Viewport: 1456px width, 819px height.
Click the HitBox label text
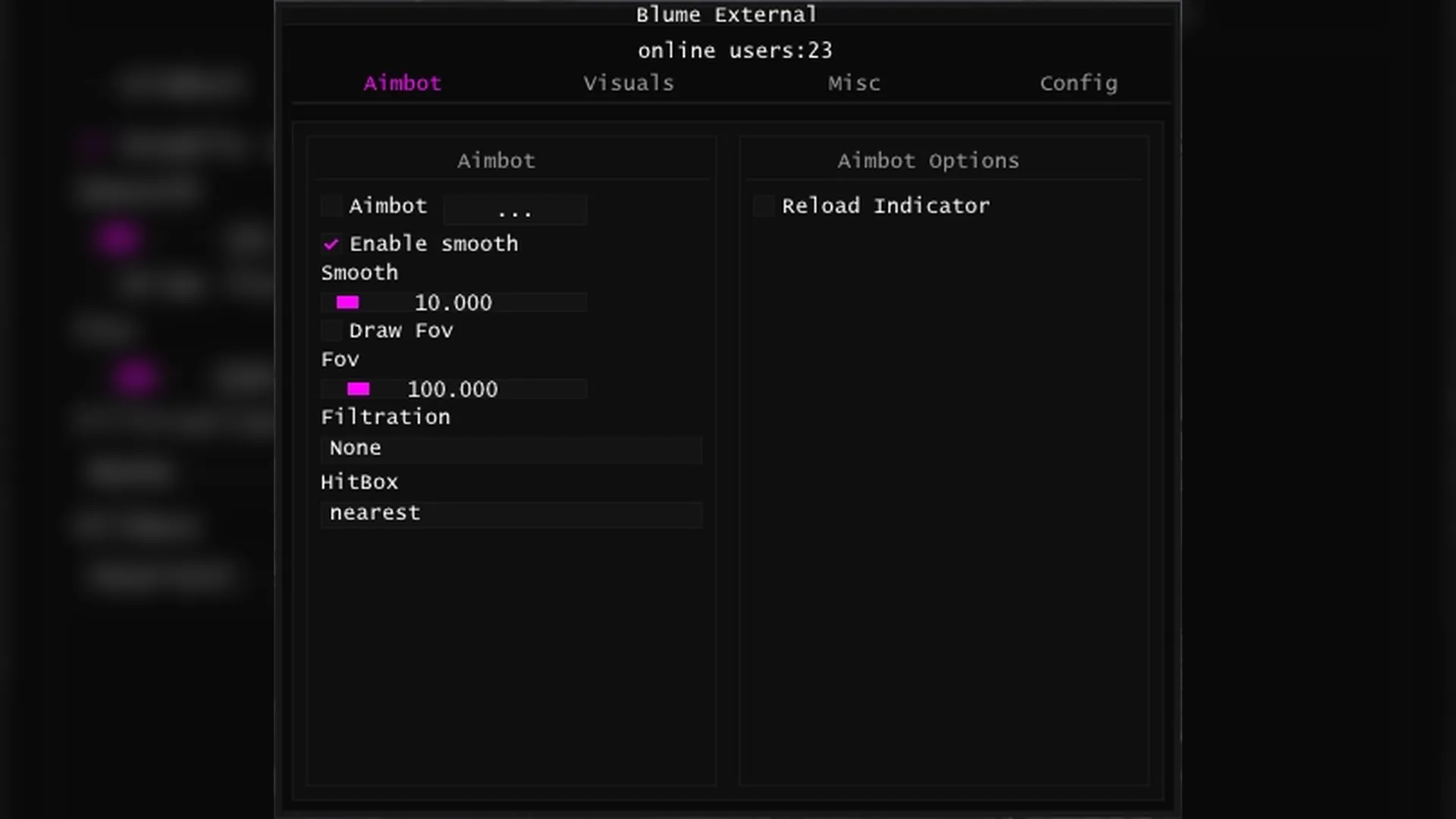click(359, 482)
